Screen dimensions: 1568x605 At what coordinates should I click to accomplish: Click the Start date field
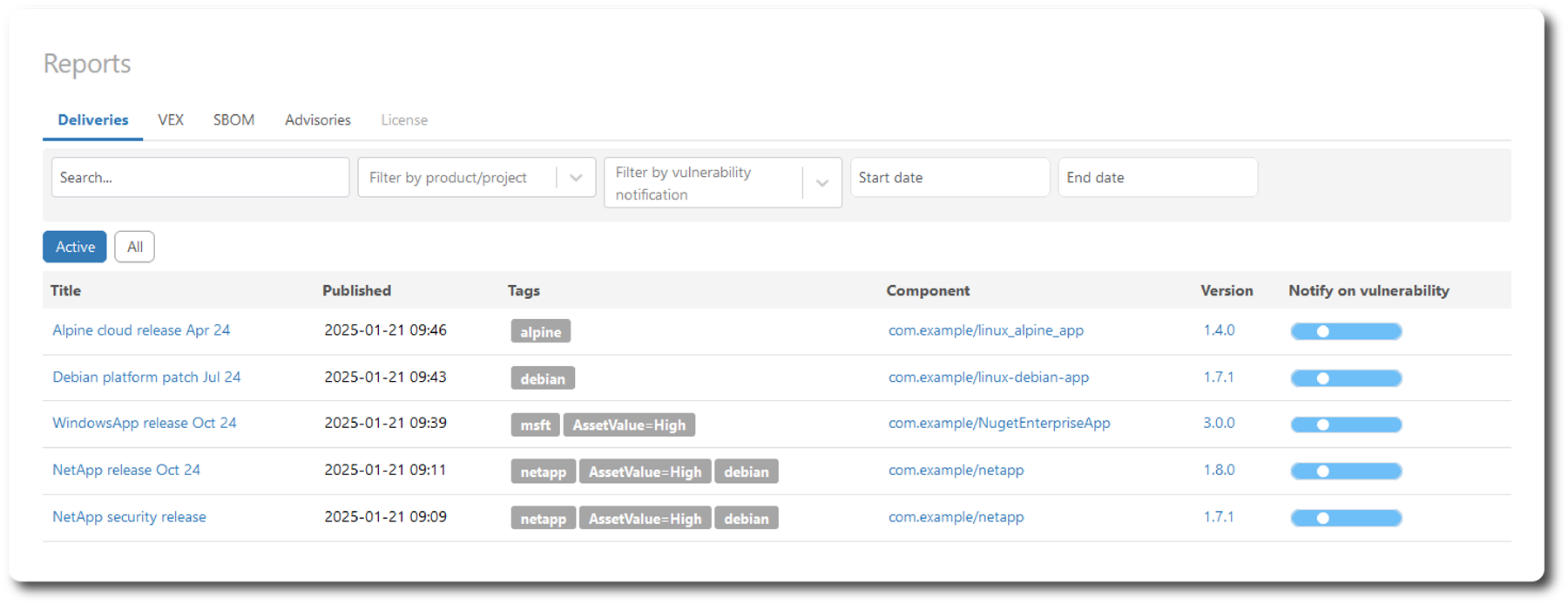950,177
